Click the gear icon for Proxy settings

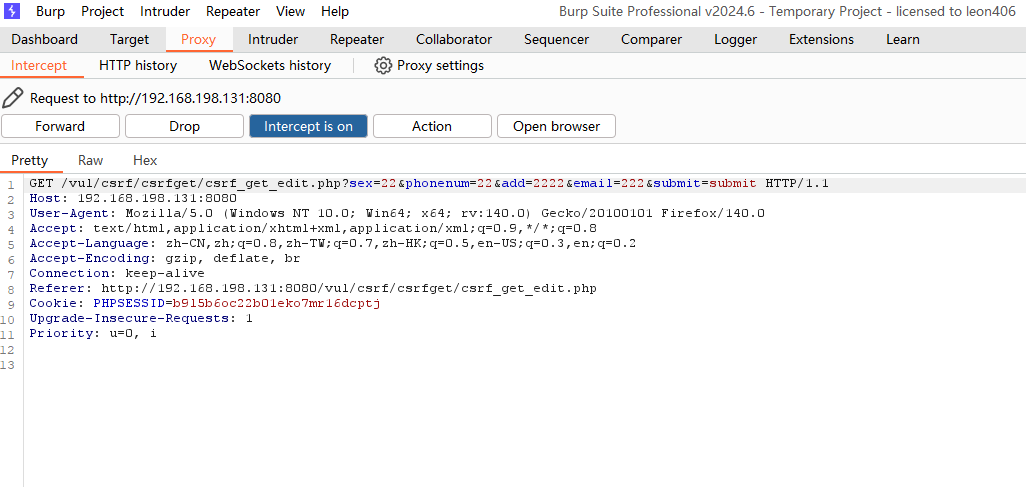pos(383,65)
